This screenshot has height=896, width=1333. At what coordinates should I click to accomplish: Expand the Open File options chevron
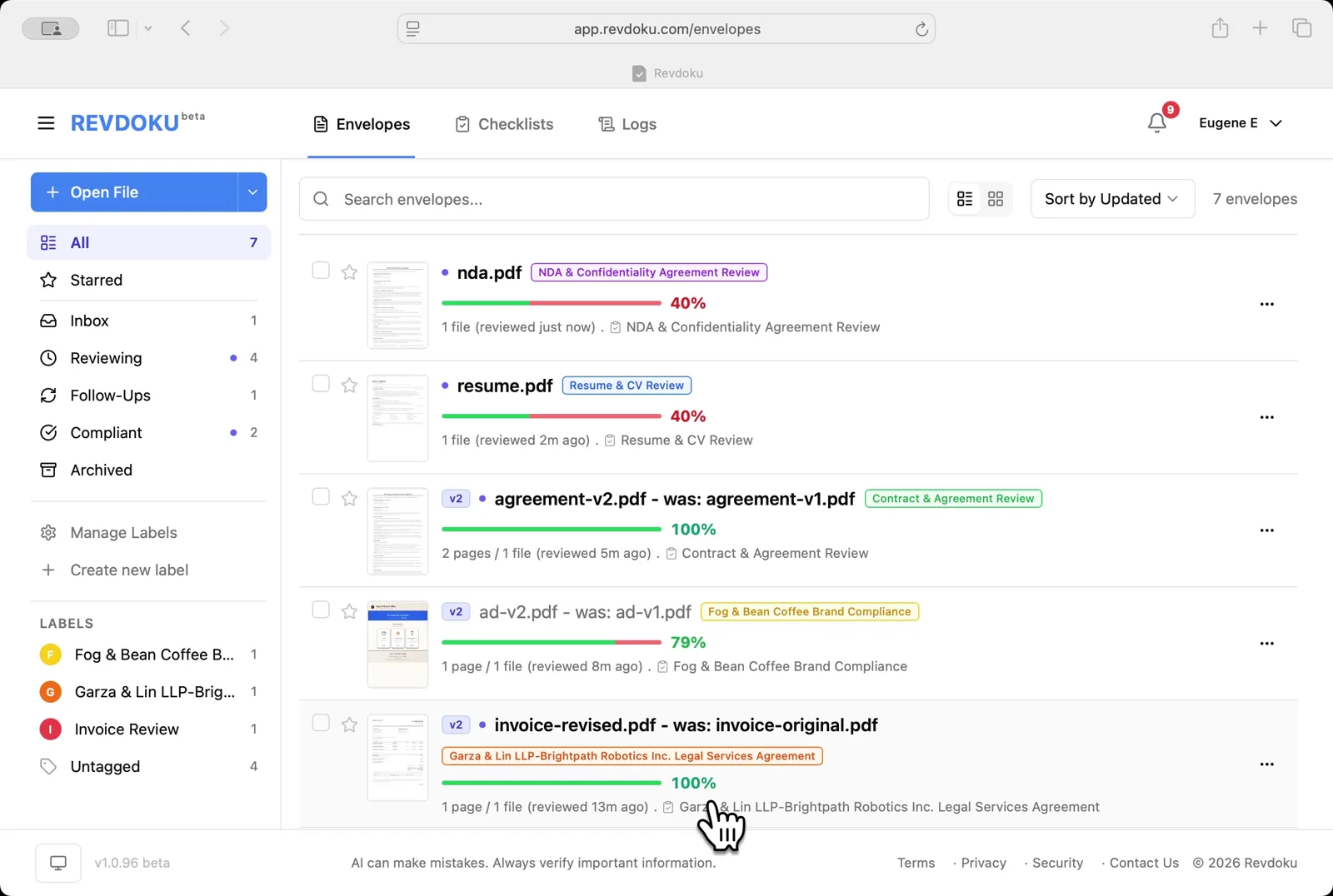pos(252,192)
